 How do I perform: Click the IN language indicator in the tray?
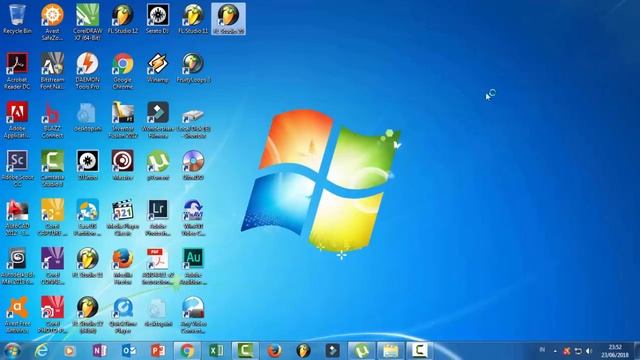[542, 350]
